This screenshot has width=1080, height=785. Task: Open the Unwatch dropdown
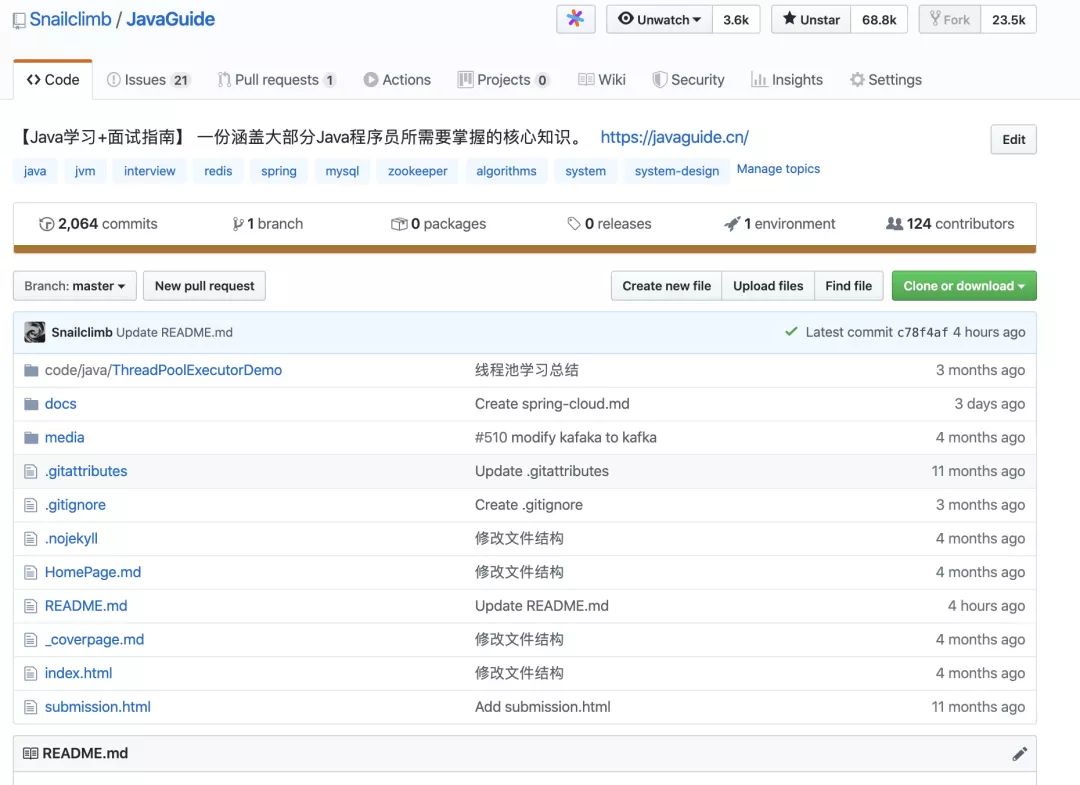point(659,19)
